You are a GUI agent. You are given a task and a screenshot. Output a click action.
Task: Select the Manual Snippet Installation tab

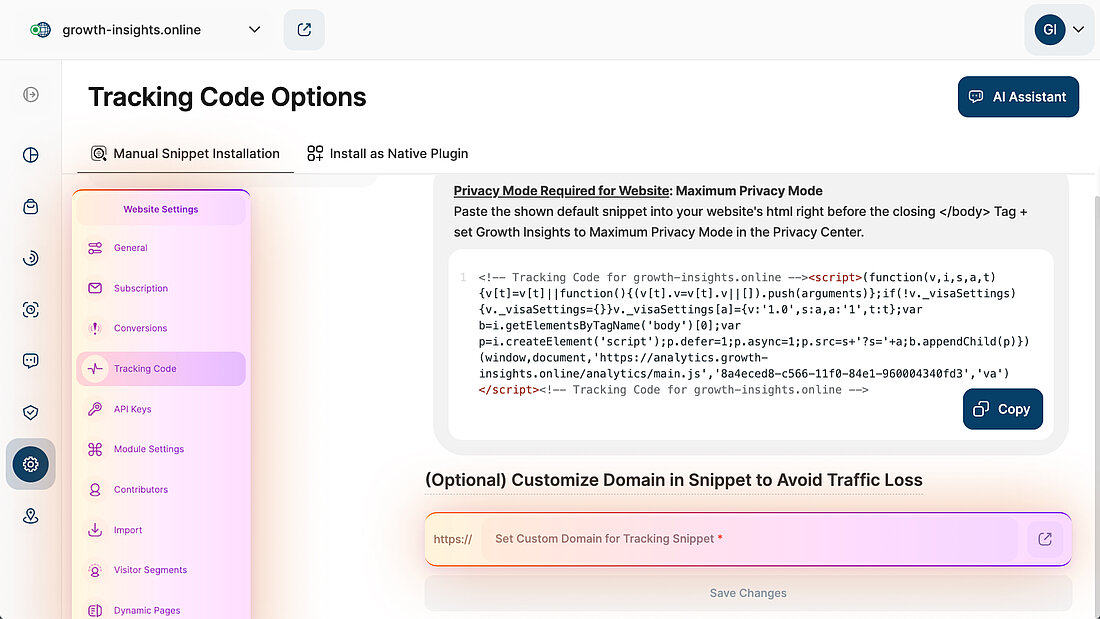coord(185,153)
